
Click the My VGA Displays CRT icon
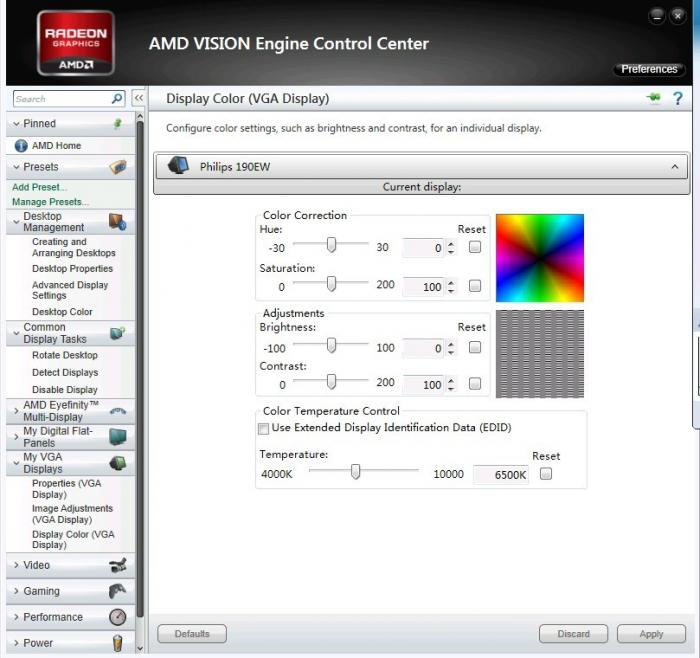[118, 463]
